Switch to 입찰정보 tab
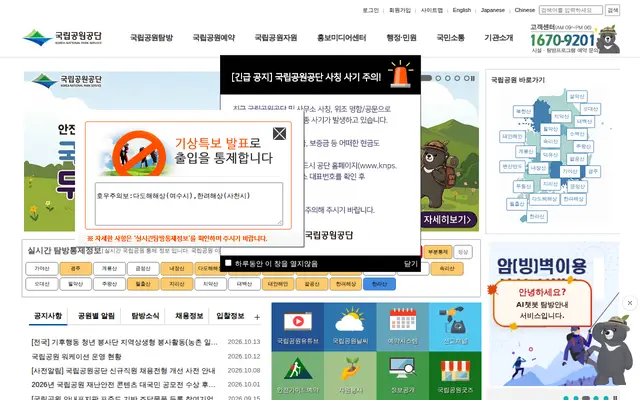Image resolution: width=640 pixels, height=400 pixels. (230, 316)
